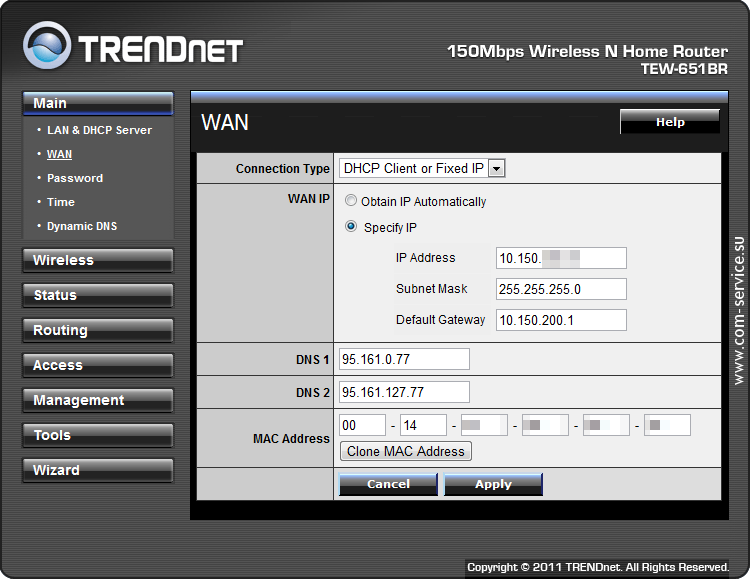Open the Tools menu section
The image size is (750, 579).
point(98,435)
